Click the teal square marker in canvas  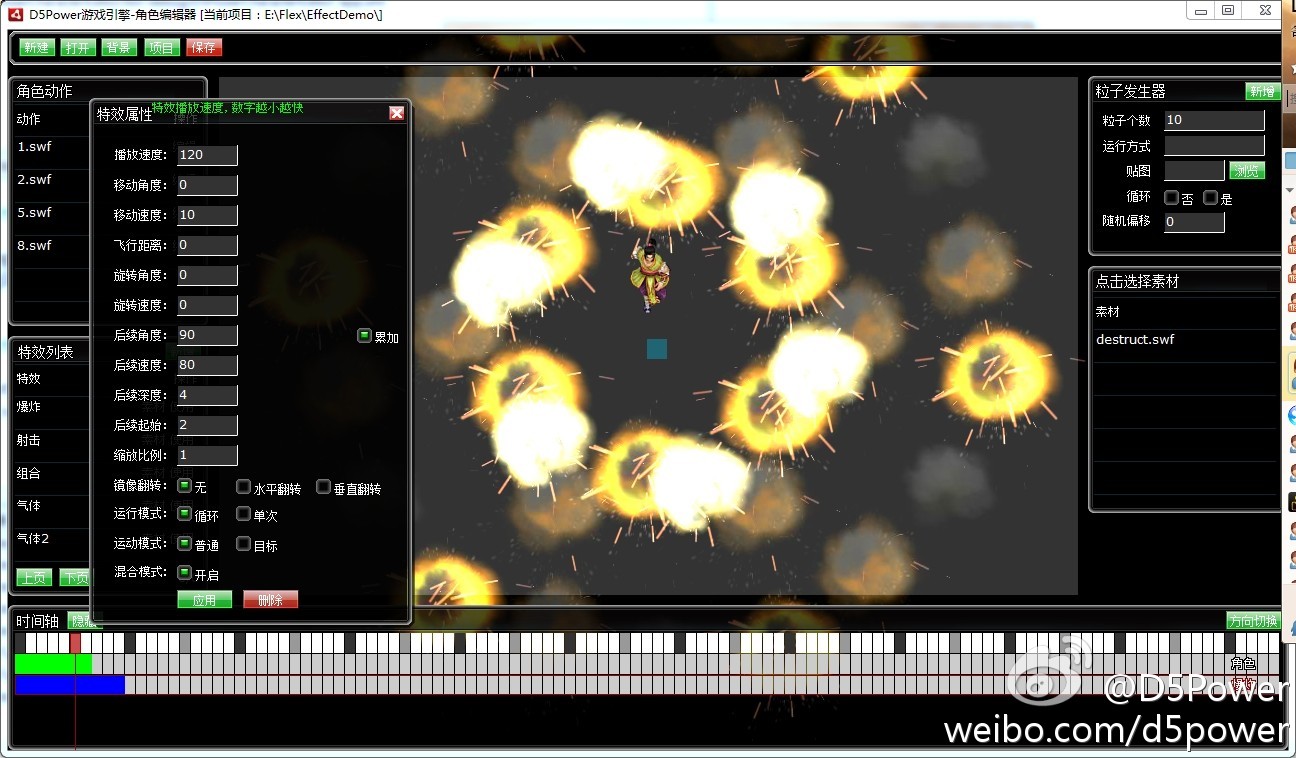pos(657,348)
